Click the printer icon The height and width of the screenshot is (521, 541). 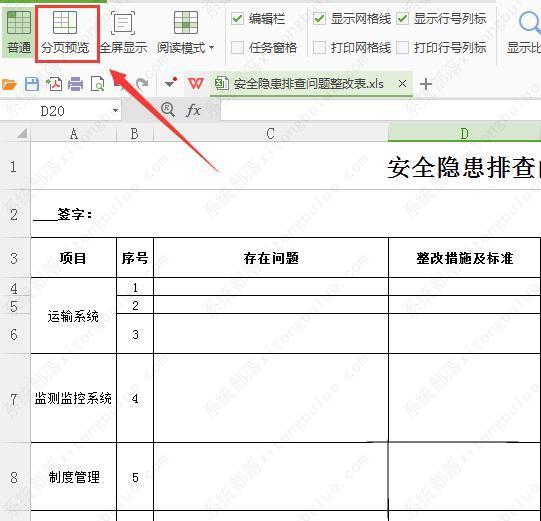(76, 84)
